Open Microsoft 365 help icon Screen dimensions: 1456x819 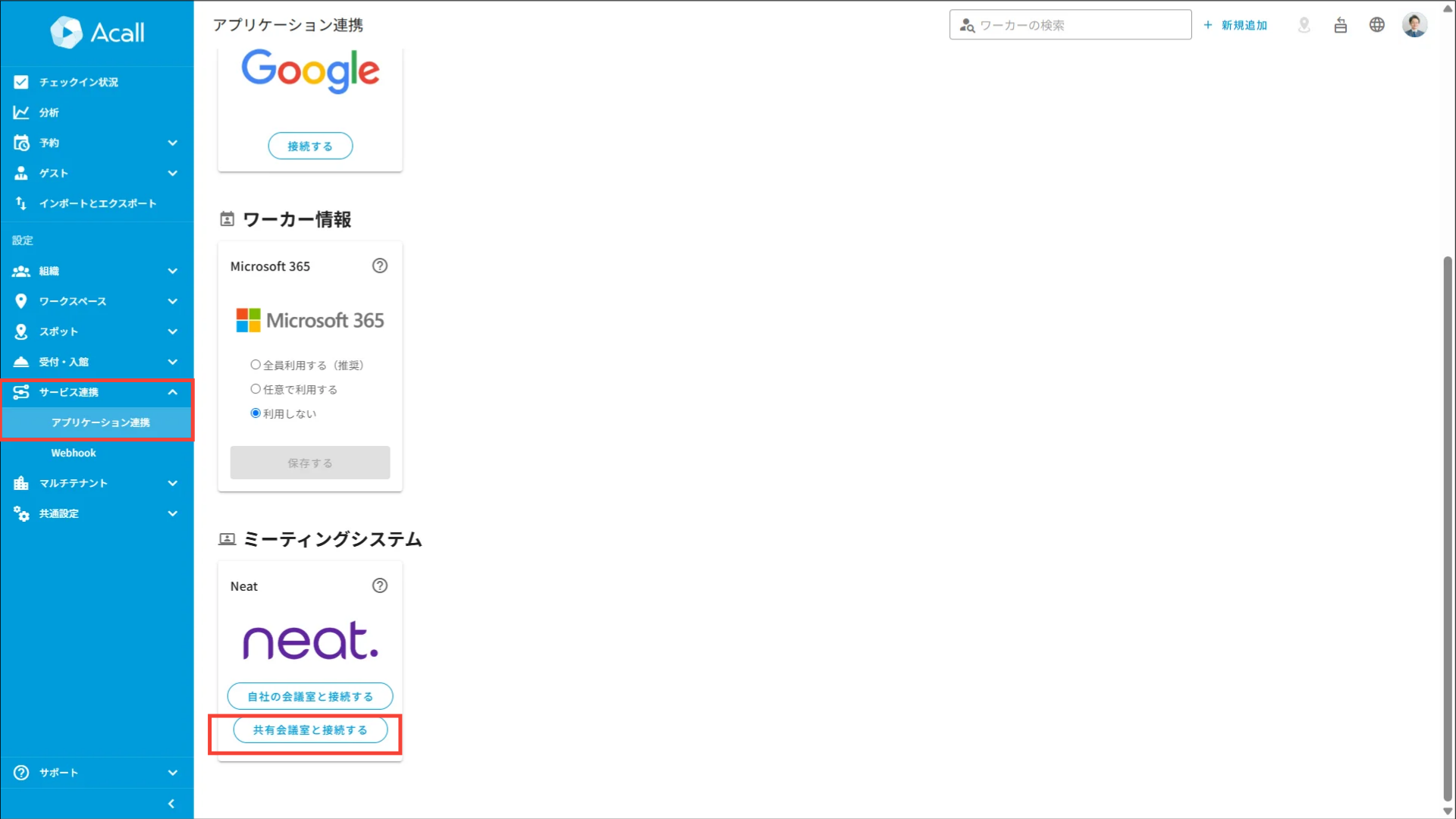coord(380,266)
